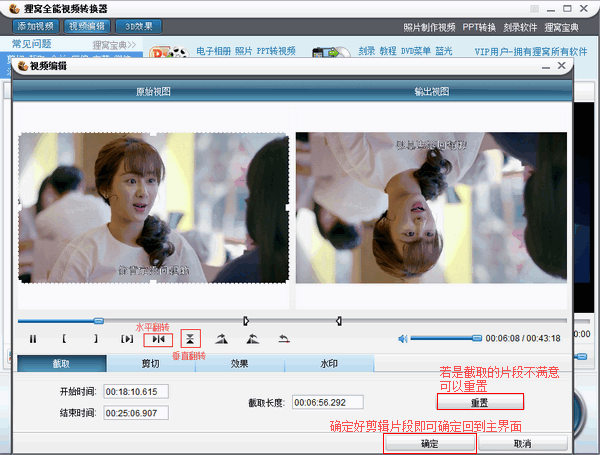Undo the rotation and flip changes
Viewport: 600px width, 455px height.
[284, 339]
